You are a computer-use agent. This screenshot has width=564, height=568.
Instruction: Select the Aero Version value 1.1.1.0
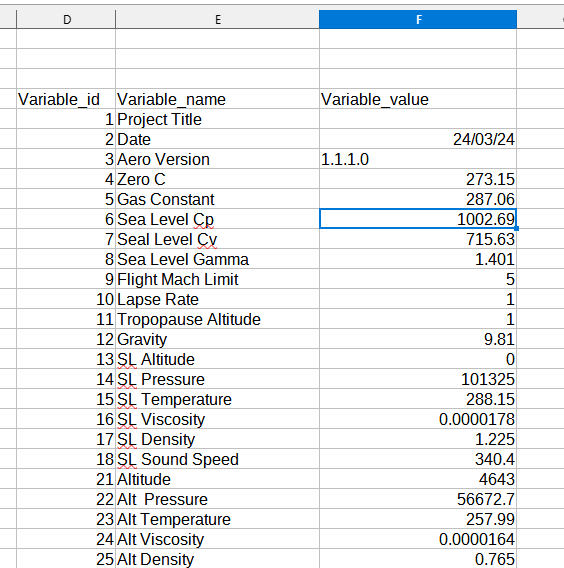pyautogui.click(x=418, y=159)
